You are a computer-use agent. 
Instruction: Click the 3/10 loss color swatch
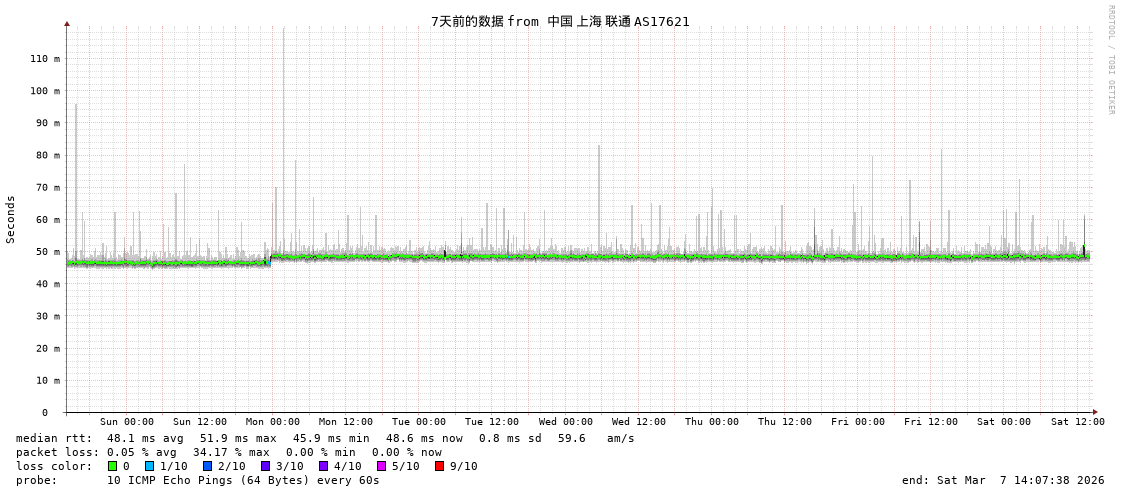point(265,467)
